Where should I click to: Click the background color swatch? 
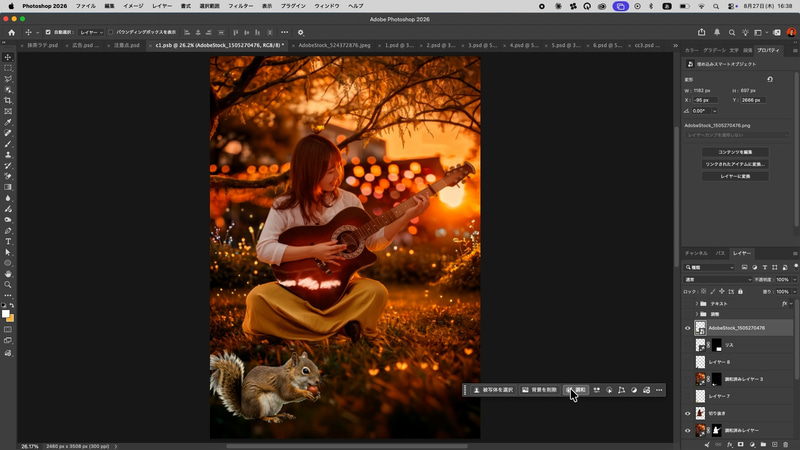(x=11, y=319)
